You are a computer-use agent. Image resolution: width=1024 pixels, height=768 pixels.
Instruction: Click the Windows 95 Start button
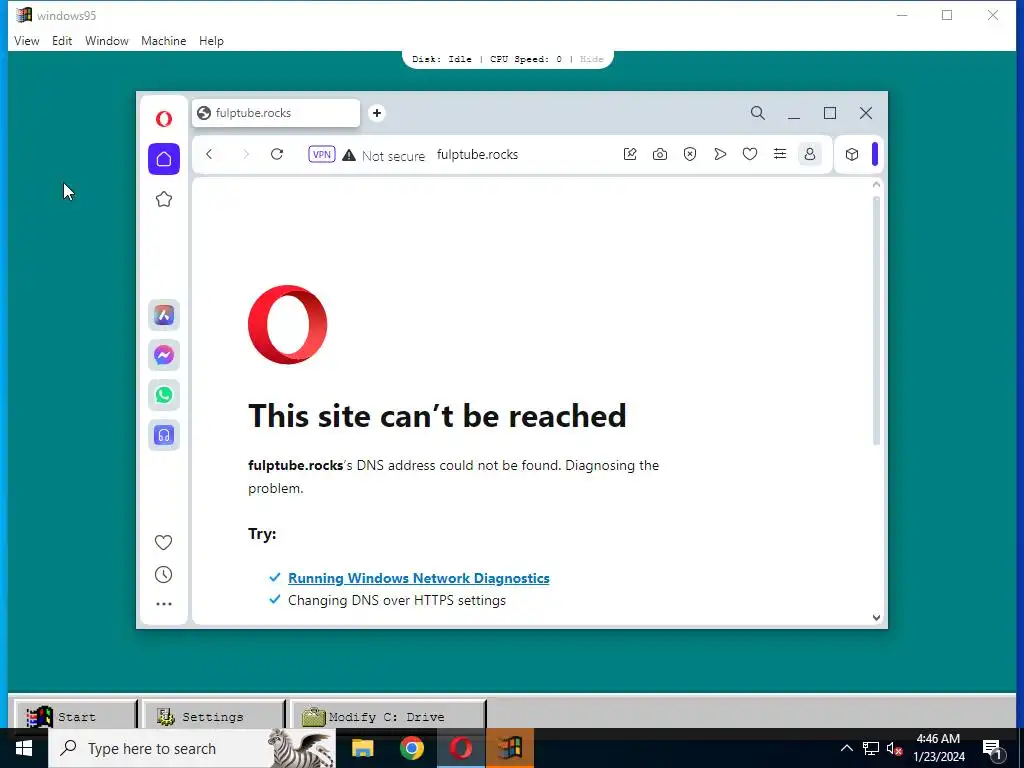[76, 715]
